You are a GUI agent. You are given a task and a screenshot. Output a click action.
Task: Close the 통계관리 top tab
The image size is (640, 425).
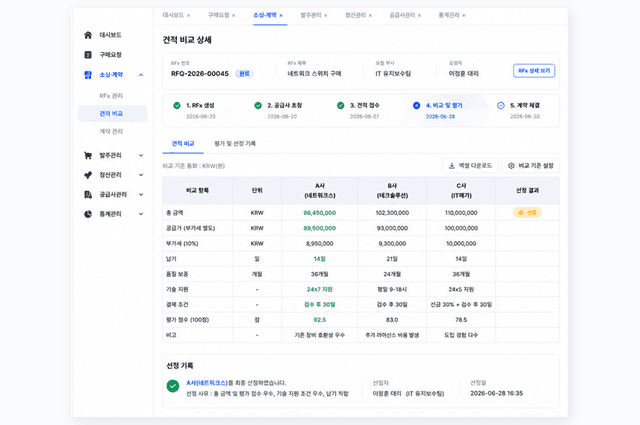coord(464,16)
